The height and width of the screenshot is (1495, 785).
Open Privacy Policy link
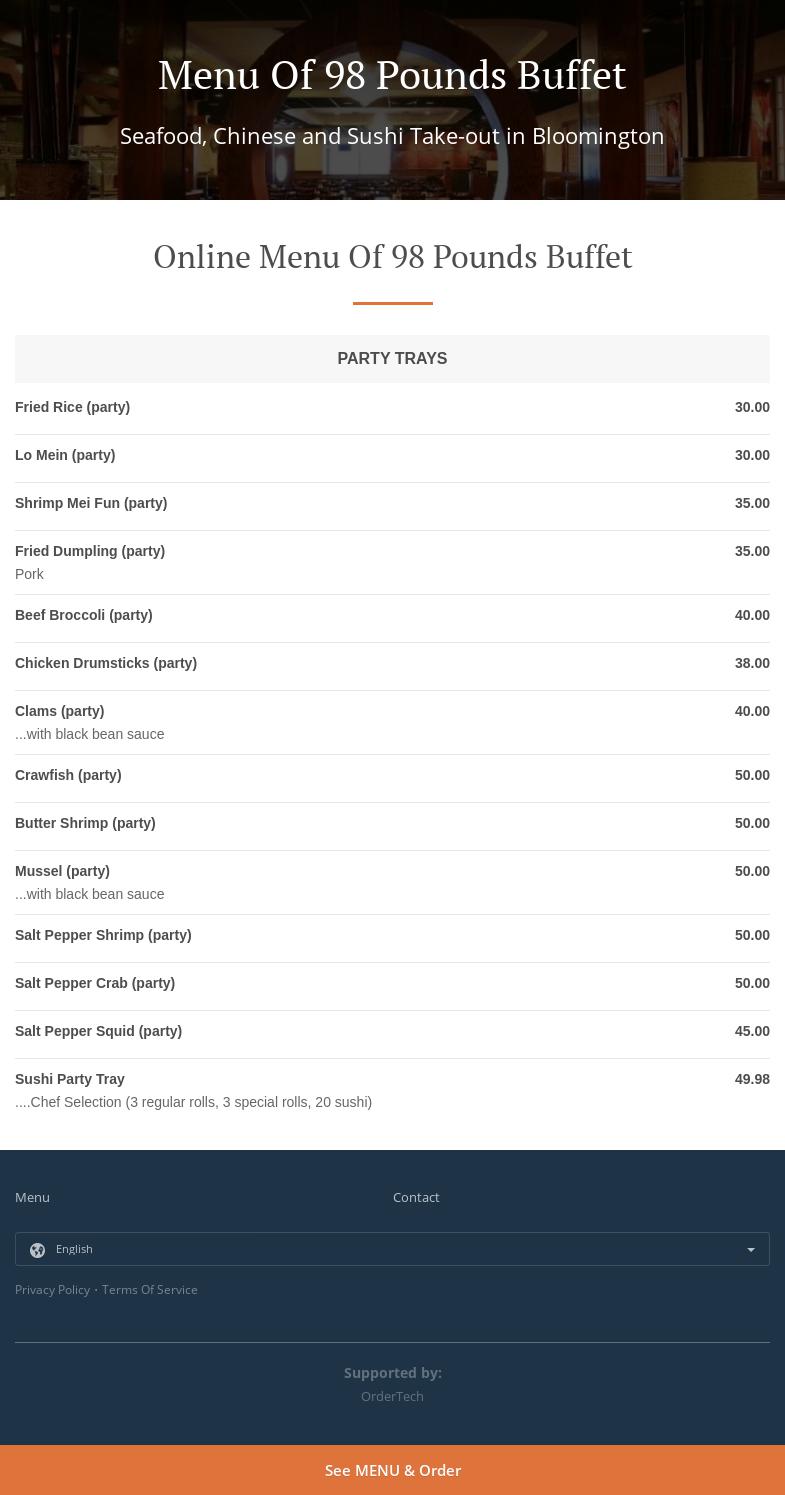[52, 1290]
